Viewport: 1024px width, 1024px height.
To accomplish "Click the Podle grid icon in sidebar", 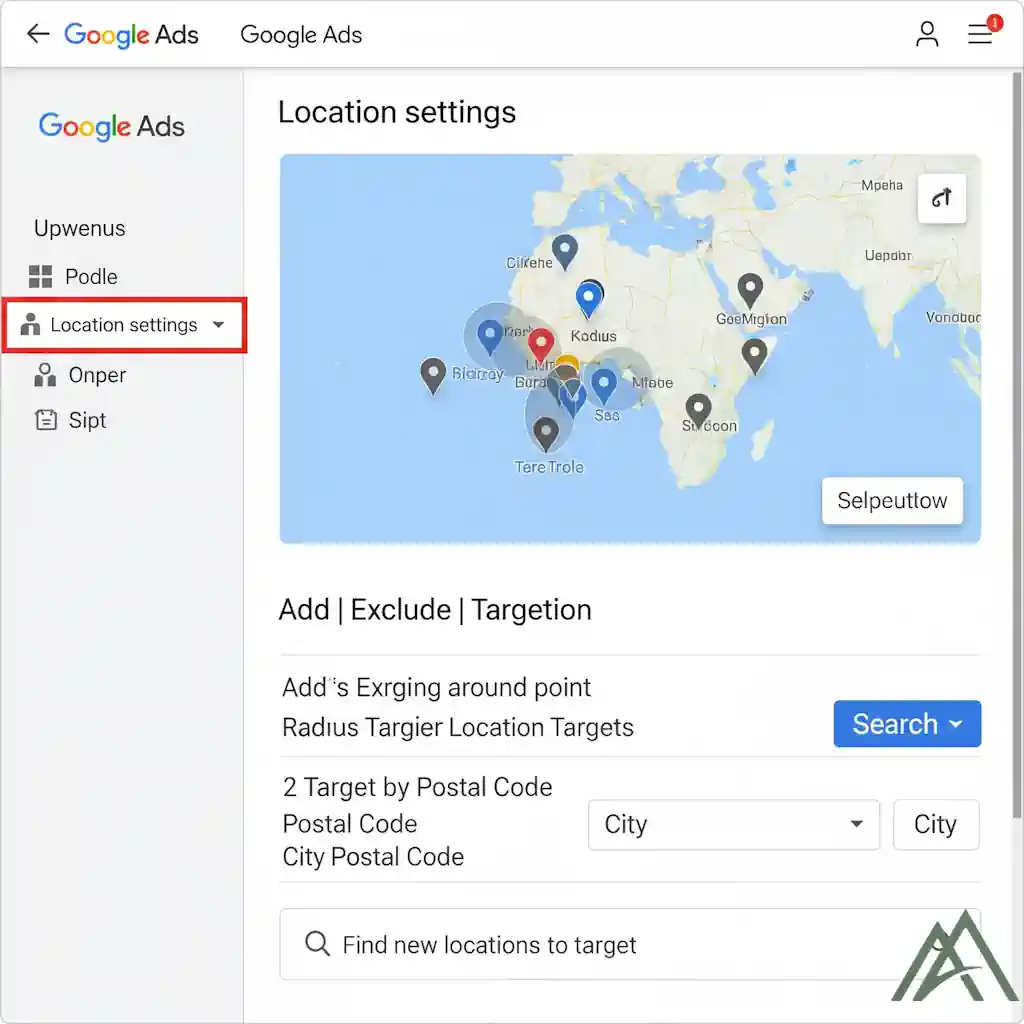I will tap(40, 277).
